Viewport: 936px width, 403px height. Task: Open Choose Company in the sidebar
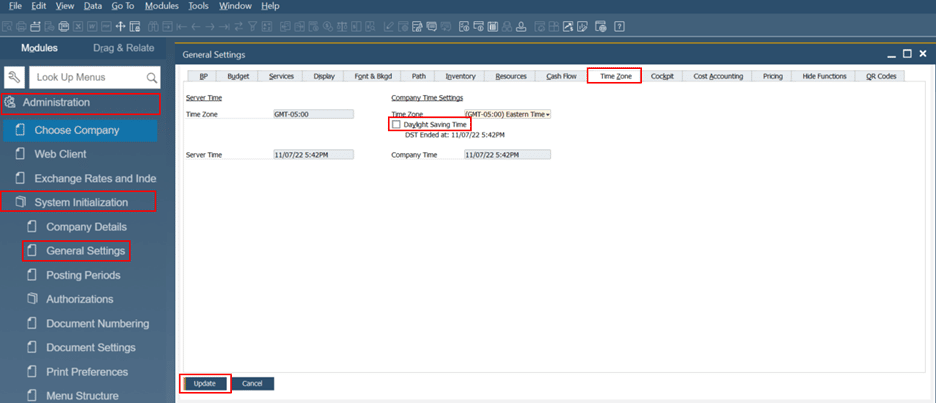[x=80, y=130]
